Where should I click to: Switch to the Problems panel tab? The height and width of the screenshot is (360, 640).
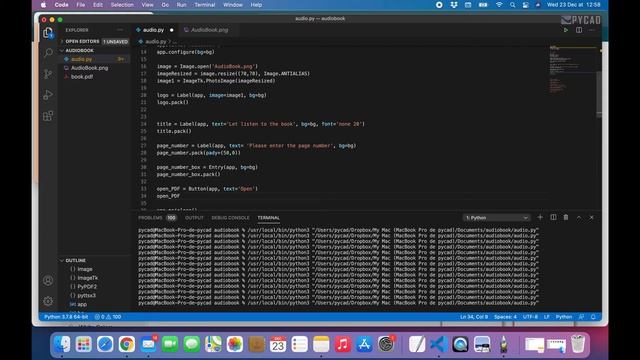pos(150,218)
